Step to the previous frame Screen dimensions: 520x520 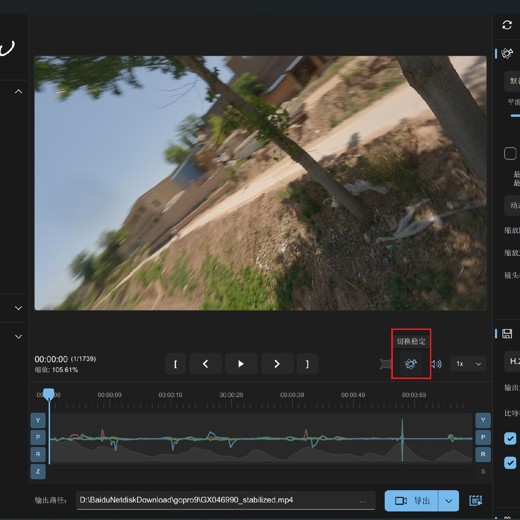(205, 364)
